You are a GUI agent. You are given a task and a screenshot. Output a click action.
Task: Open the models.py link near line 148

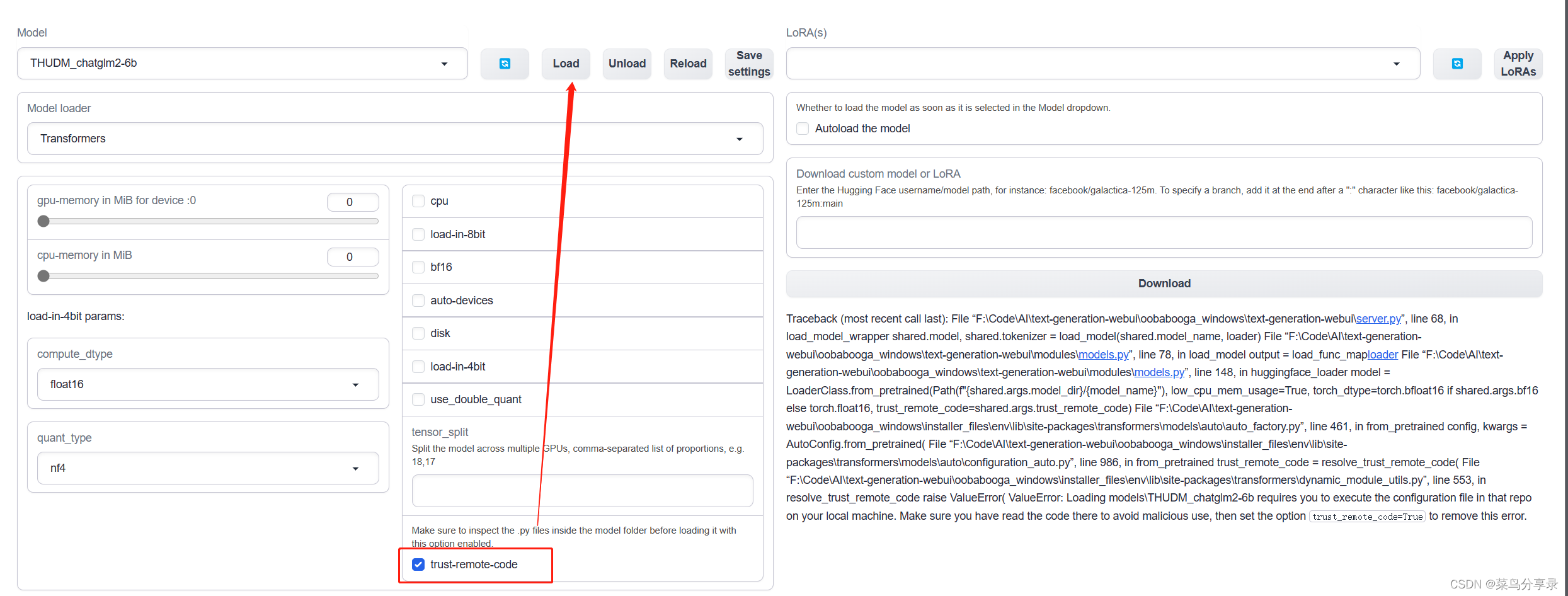pos(1159,372)
